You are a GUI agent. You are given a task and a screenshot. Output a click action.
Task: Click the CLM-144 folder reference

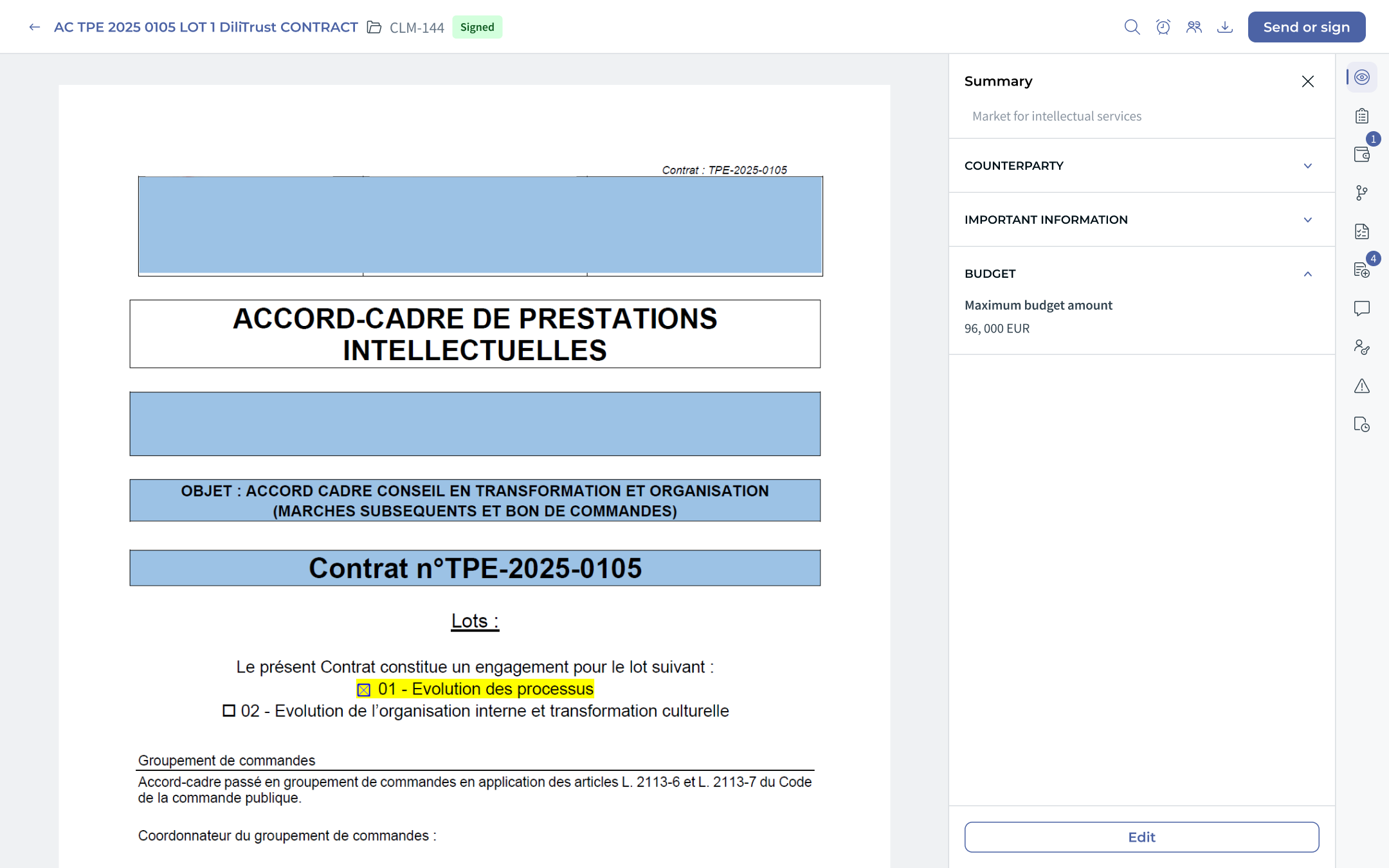[x=417, y=28]
